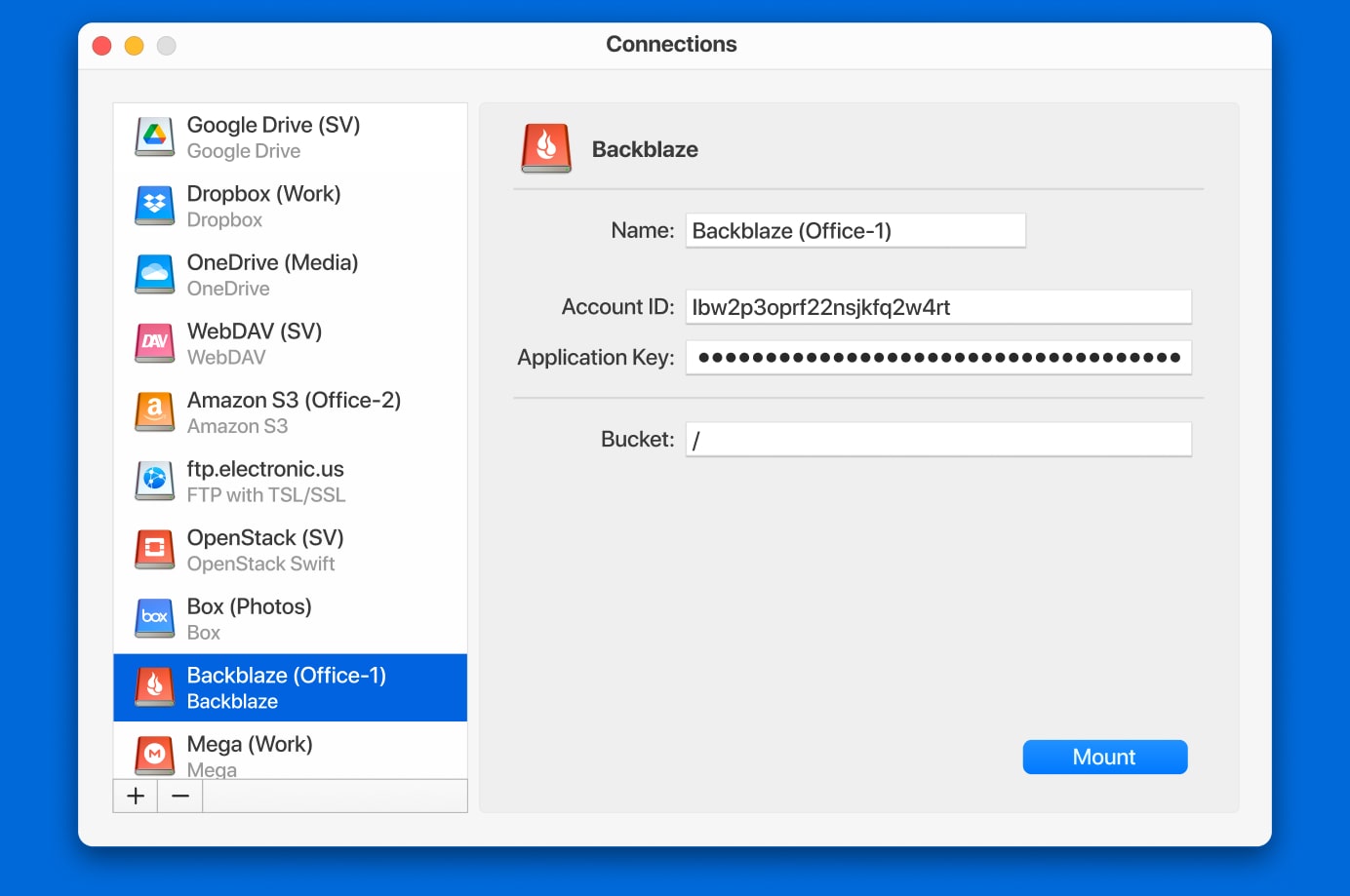Click the 'Application Key:' label
The height and width of the screenshot is (896, 1350).
click(x=596, y=358)
